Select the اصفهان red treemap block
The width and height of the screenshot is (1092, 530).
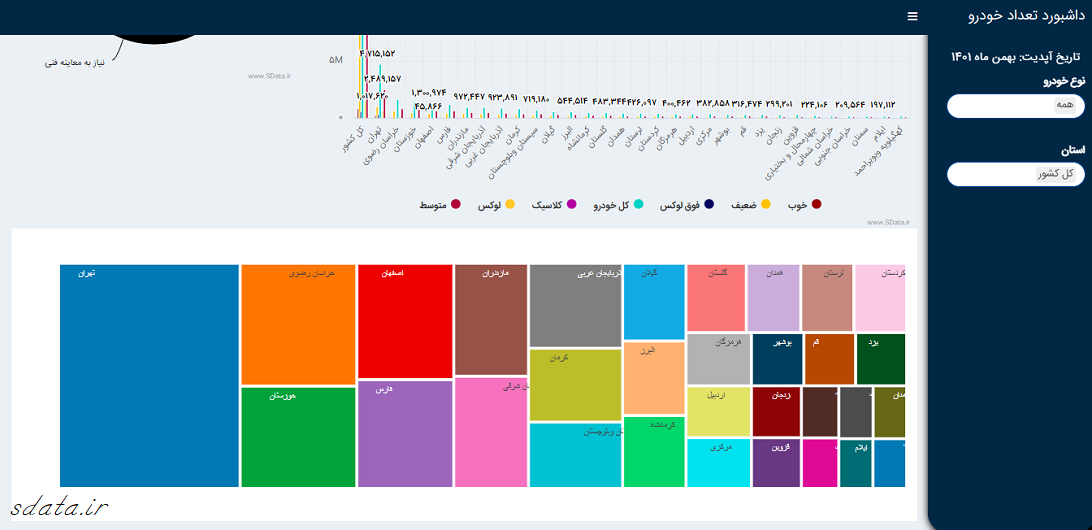pyautogui.click(x=405, y=321)
